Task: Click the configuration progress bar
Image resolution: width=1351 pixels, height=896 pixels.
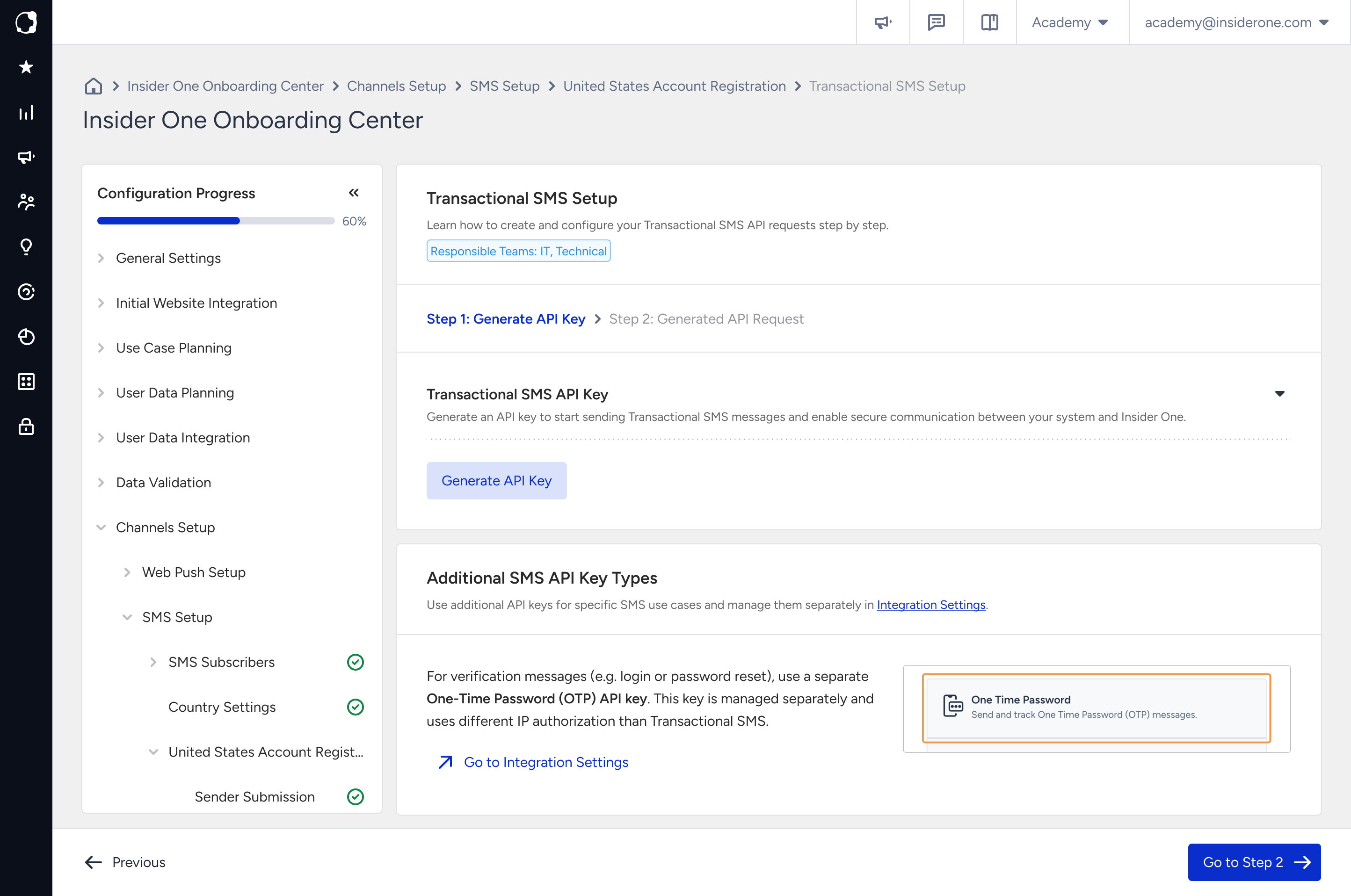Action: pyautogui.click(x=216, y=221)
